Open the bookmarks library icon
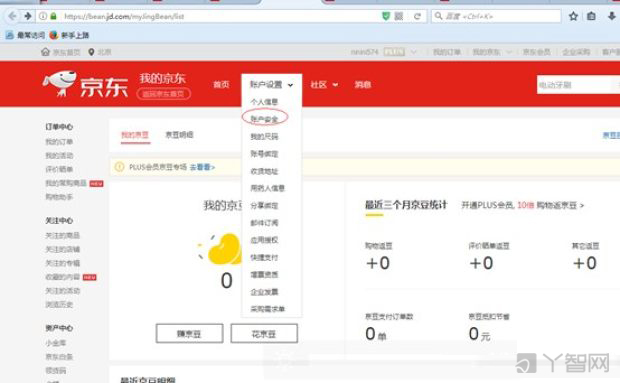 click(592, 16)
